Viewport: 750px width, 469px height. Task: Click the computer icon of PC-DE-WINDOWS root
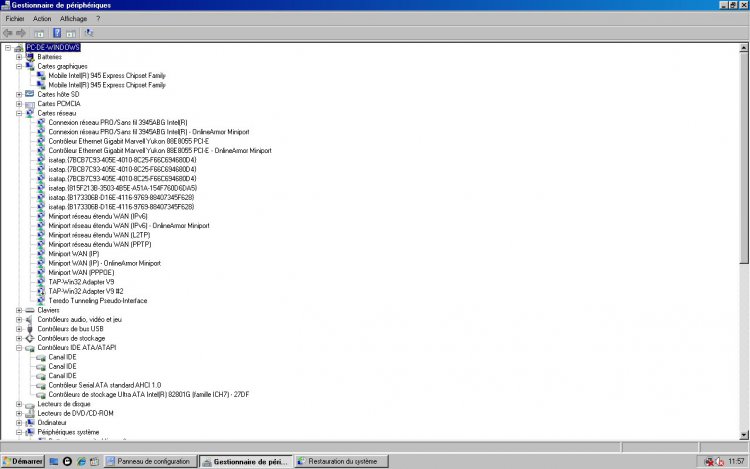click(x=19, y=47)
